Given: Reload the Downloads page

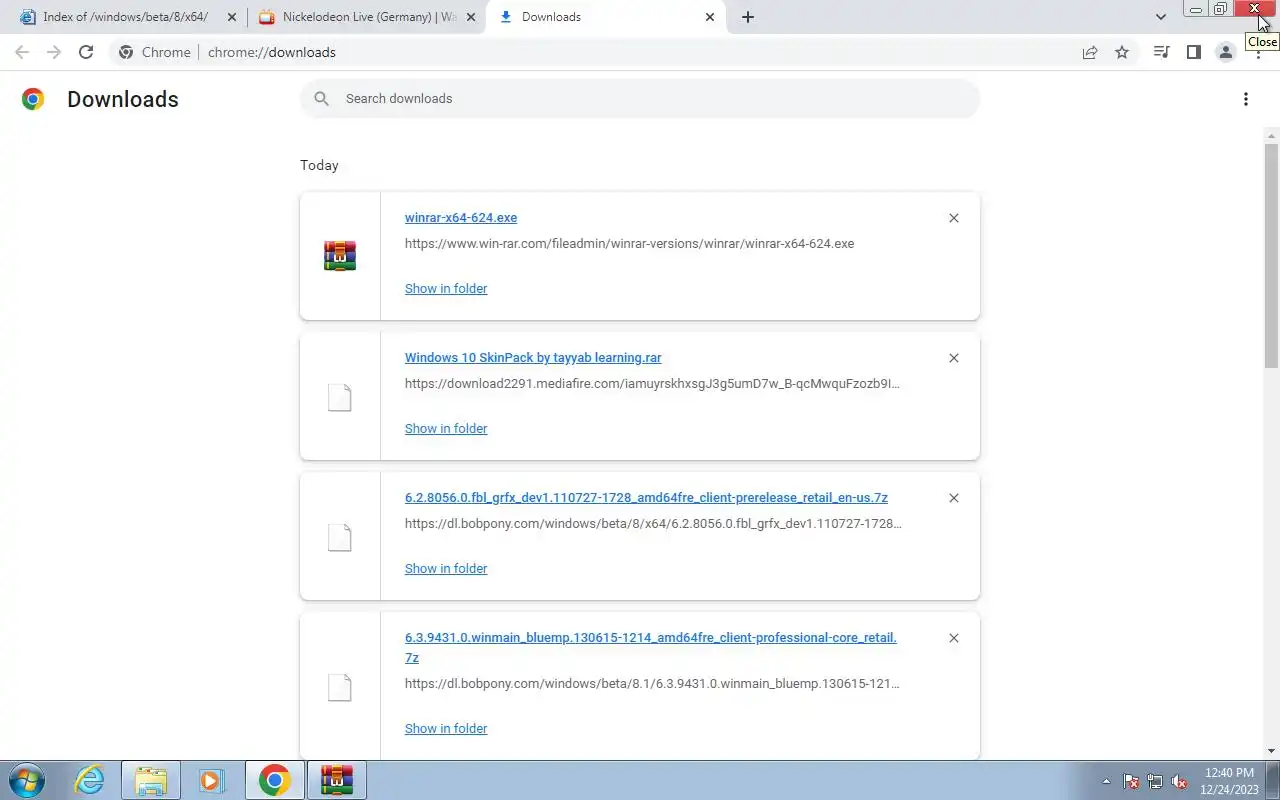Looking at the screenshot, I should [86, 52].
